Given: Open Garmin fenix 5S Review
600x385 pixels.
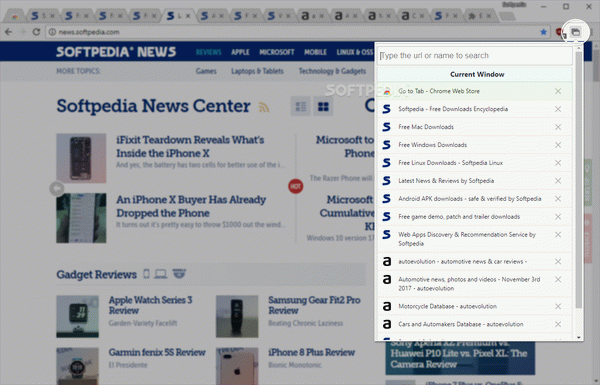Looking at the screenshot, I should 157,352.
